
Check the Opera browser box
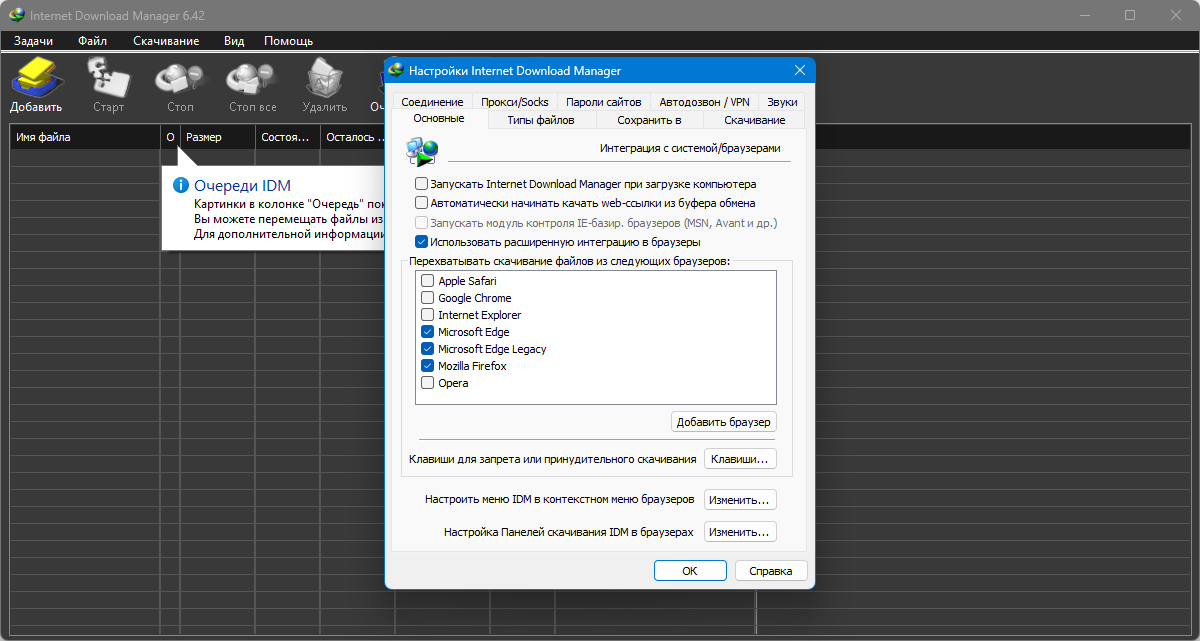click(x=428, y=383)
